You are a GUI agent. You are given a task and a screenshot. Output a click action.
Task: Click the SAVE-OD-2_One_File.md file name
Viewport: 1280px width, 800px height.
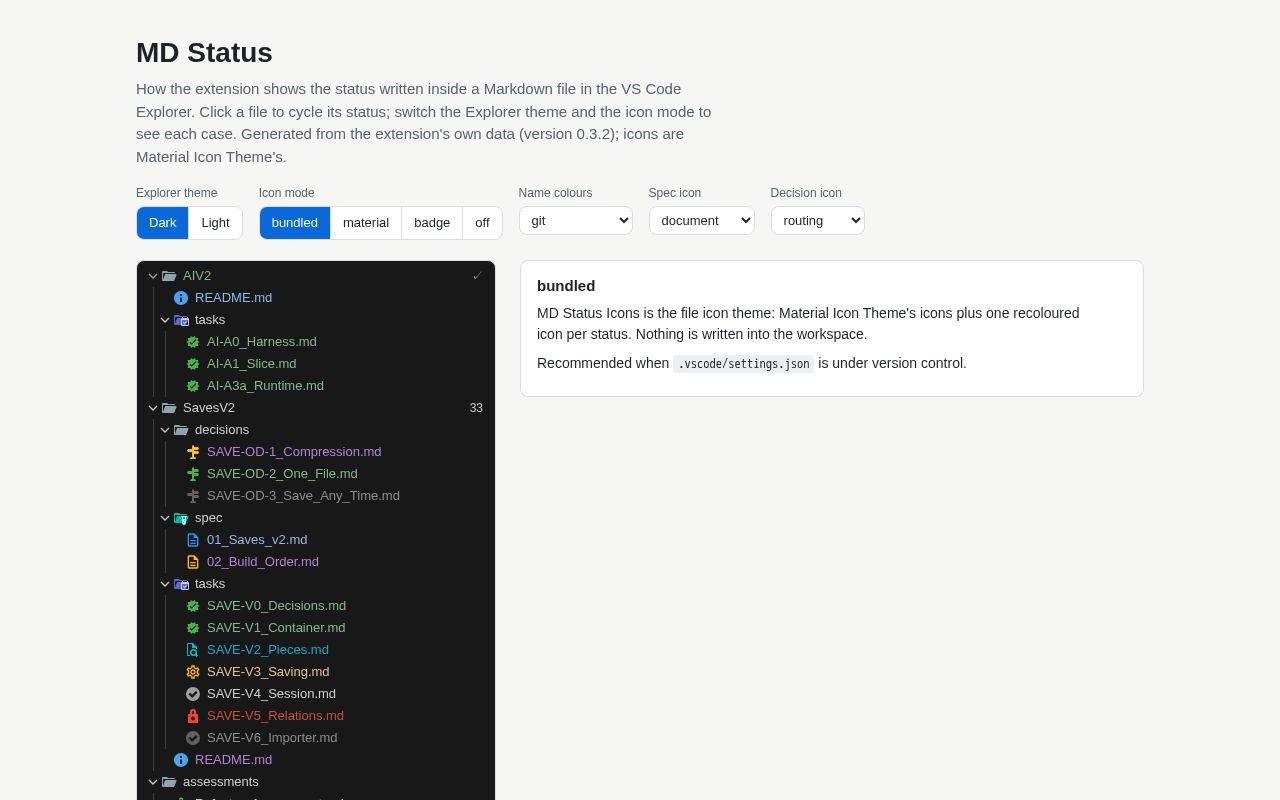[x=282, y=474]
